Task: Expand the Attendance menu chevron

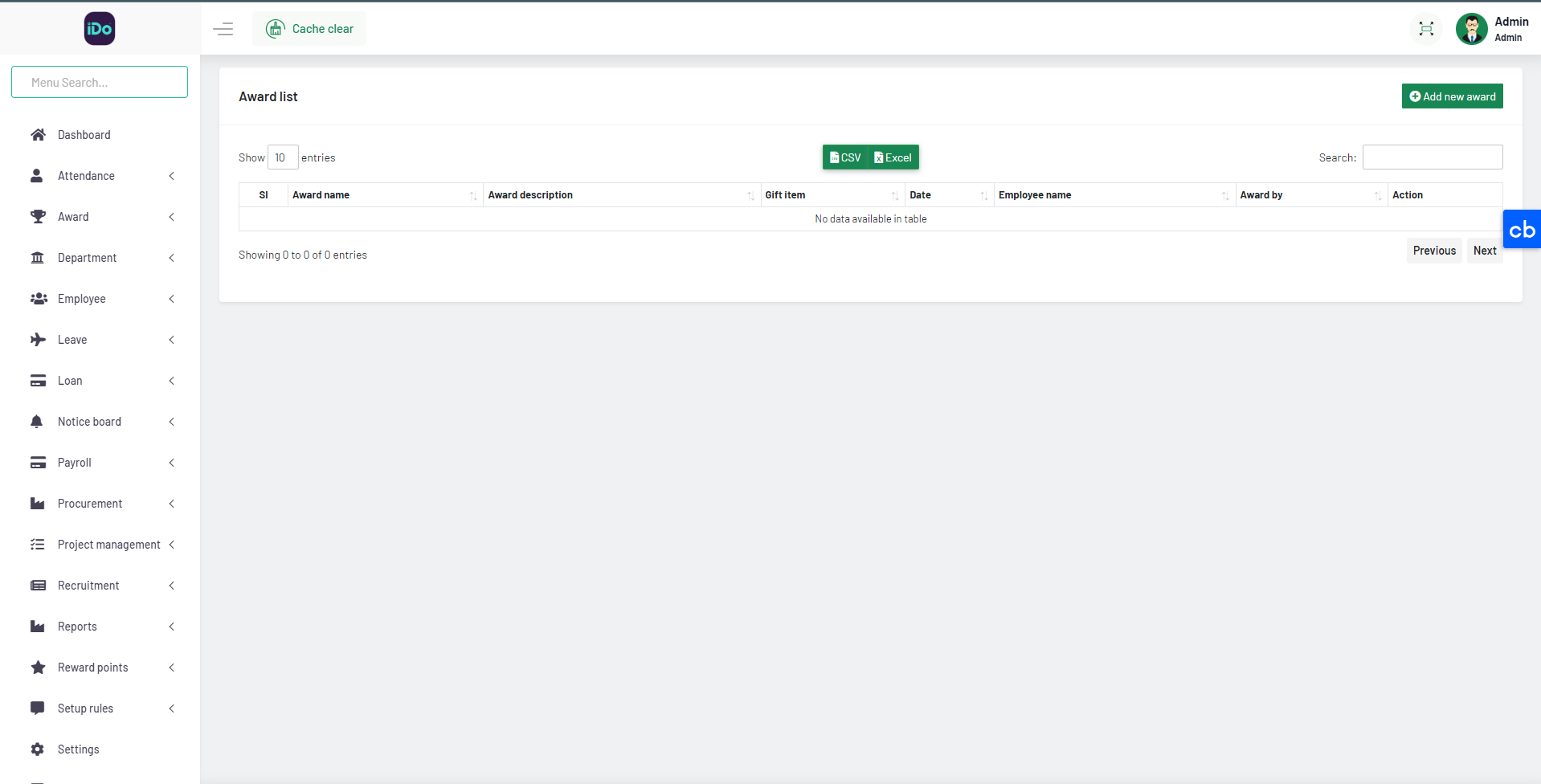Action: click(x=171, y=176)
